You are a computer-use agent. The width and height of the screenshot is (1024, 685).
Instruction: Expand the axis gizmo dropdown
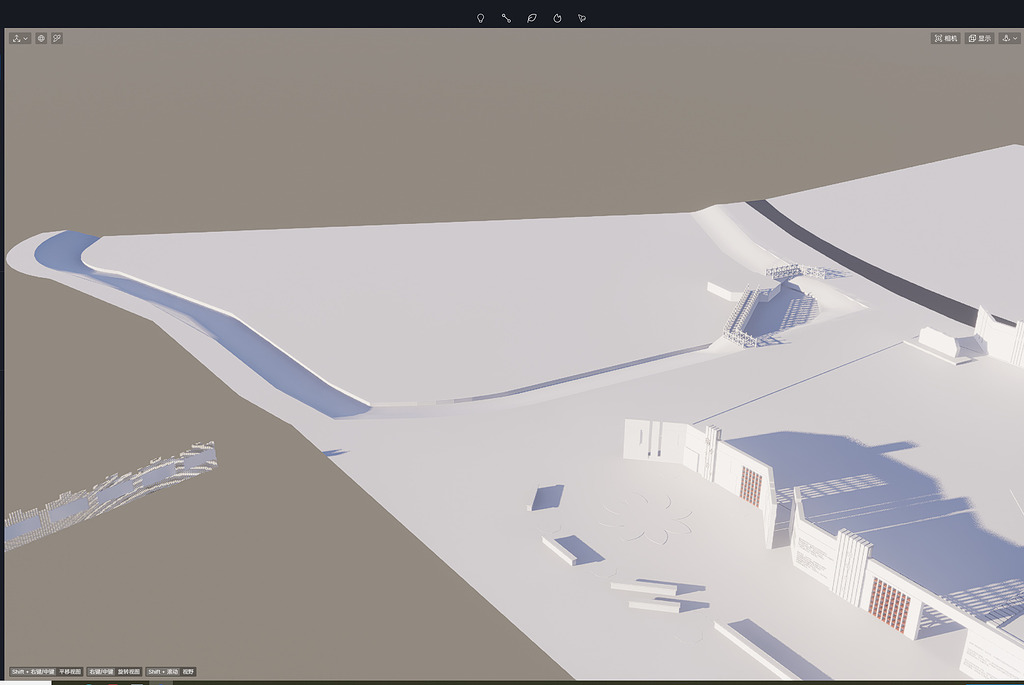[x=20, y=38]
